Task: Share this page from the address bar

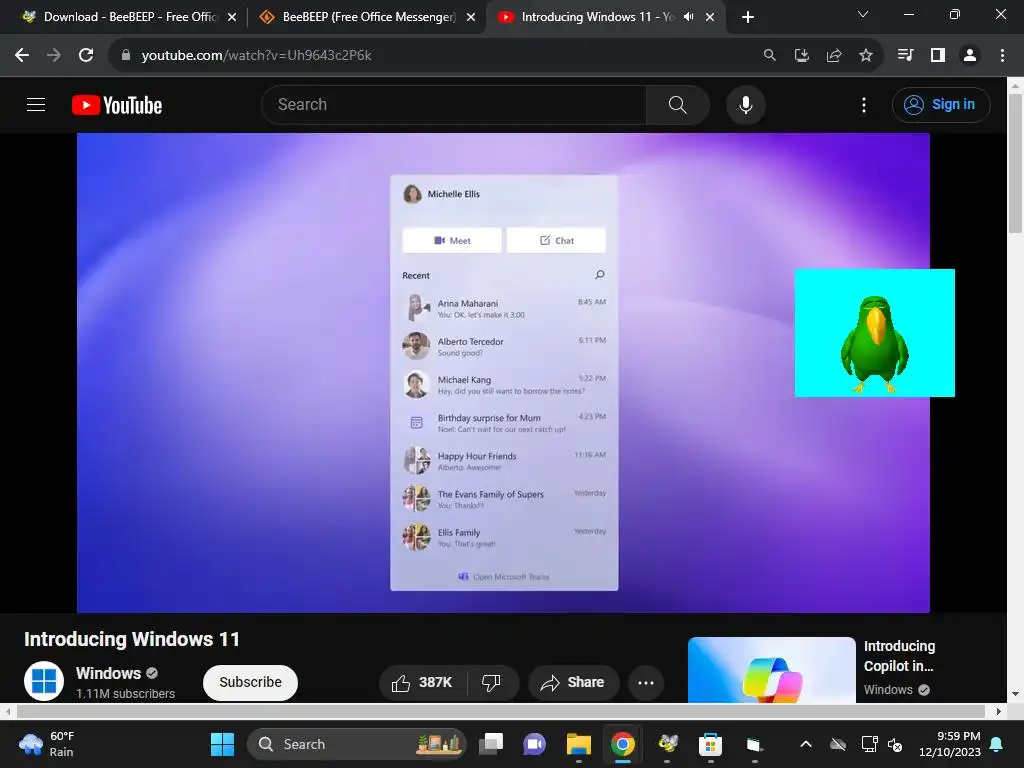Action: pos(834,56)
